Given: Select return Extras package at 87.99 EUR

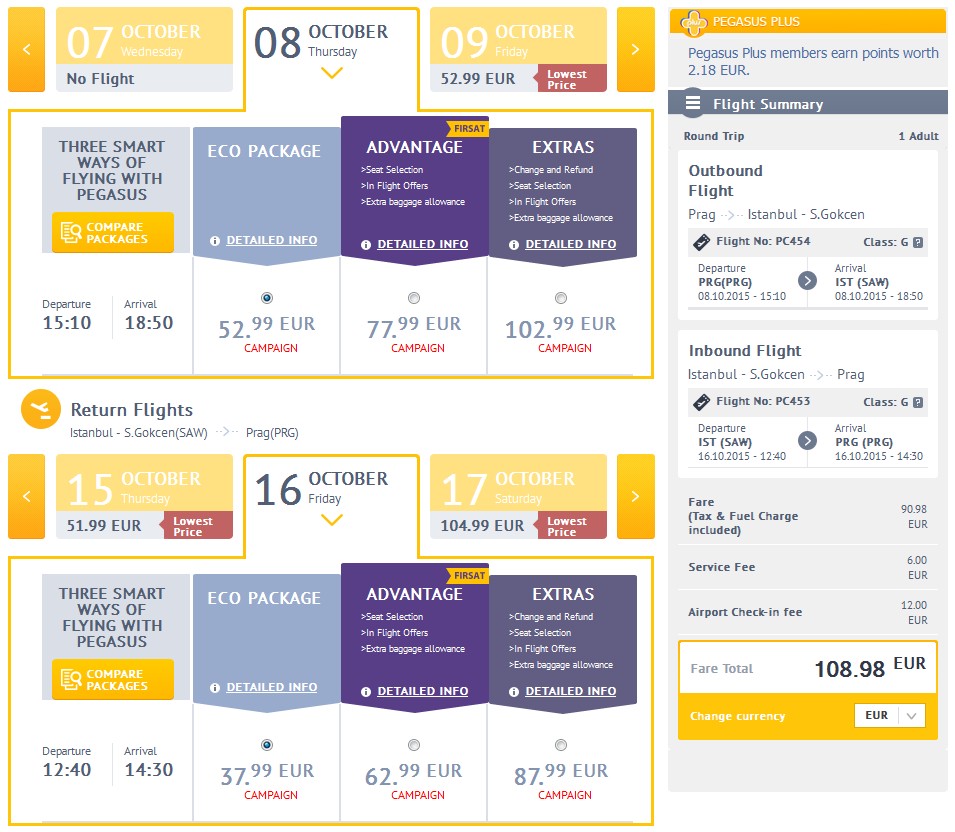Looking at the screenshot, I should pyautogui.click(x=561, y=745).
